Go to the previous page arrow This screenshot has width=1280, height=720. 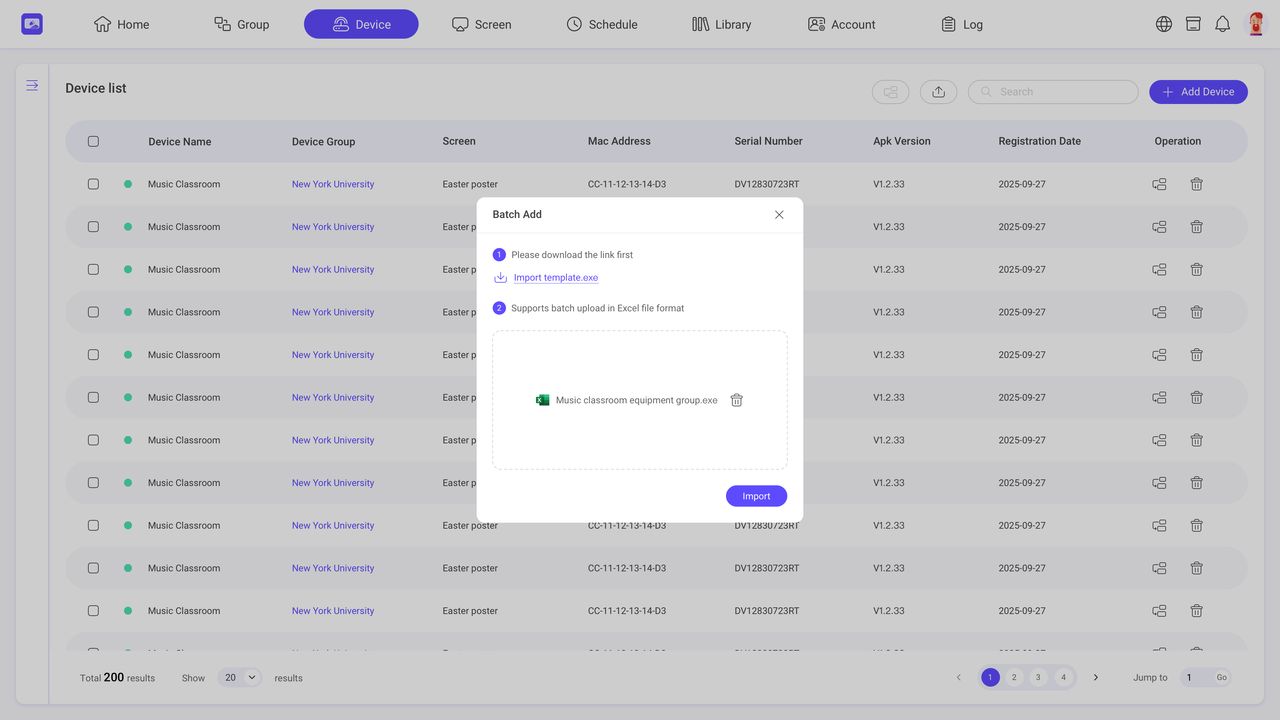958,677
